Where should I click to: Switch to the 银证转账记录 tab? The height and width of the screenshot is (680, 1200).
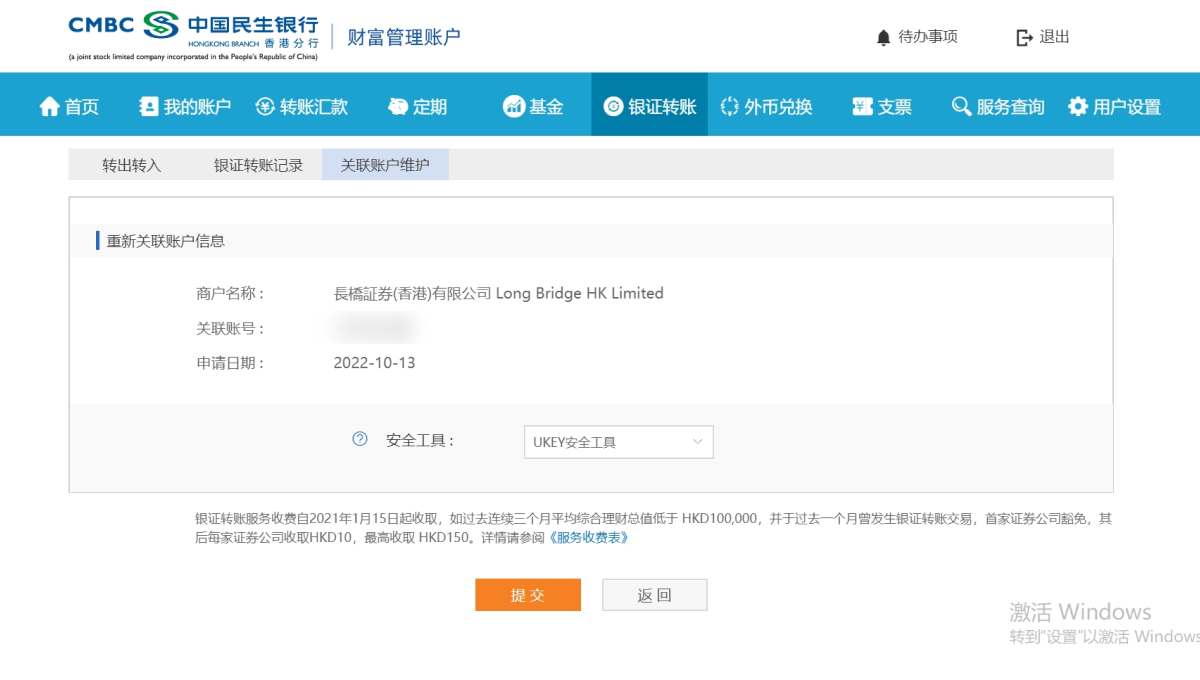pyautogui.click(x=258, y=165)
